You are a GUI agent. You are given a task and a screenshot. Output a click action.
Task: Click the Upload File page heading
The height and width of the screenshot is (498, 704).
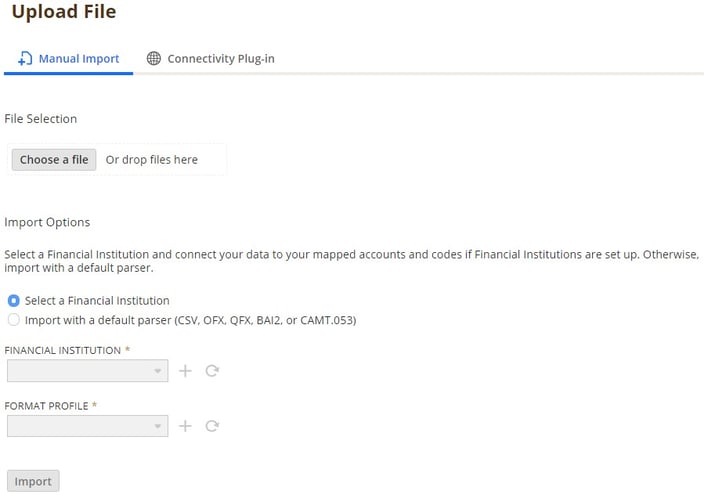point(64,13)
